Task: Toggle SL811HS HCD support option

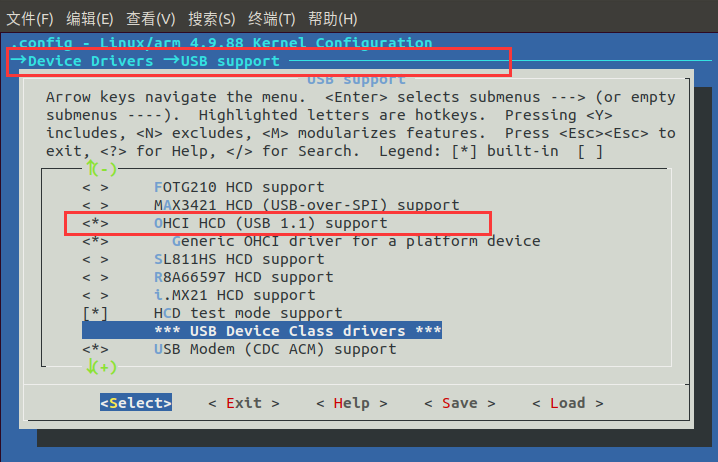Action: (x=203, y=259)
